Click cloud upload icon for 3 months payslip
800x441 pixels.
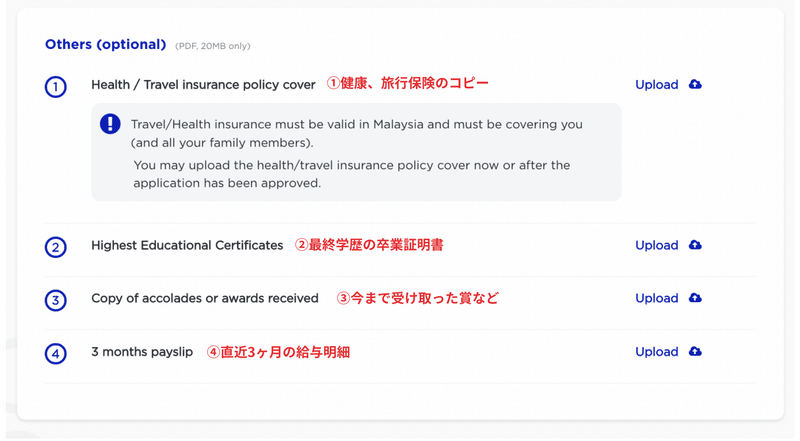695,352
